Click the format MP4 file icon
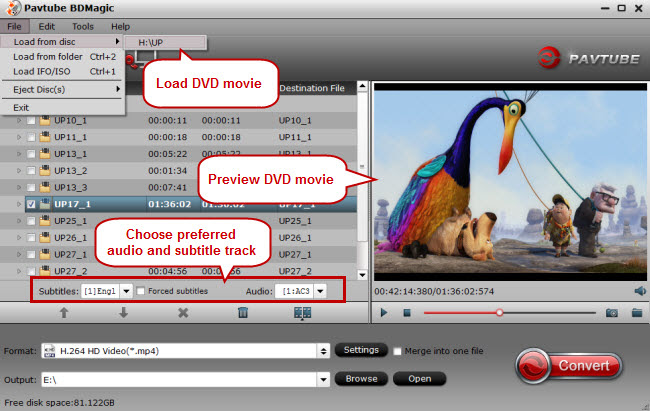This screenshot has width=650, height=411. point(50,351)
